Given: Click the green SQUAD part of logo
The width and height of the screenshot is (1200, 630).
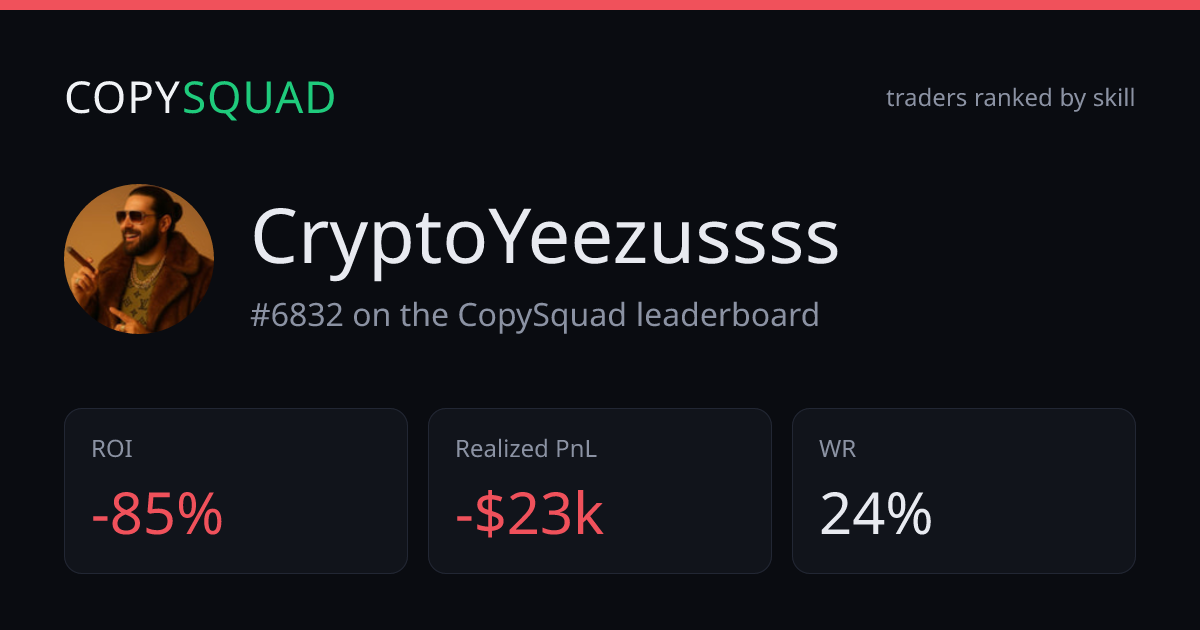Looking at the screenshot, I should tap(259, 98).
